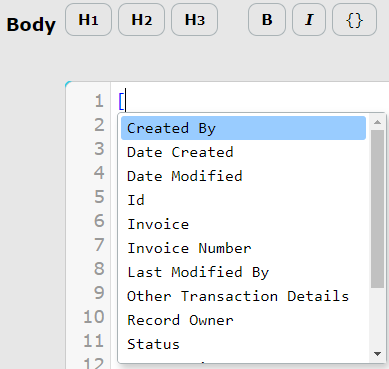This screenshot has height=369, width=389.
Task: Insert code block with curly braces button
Action: [355, 20]
